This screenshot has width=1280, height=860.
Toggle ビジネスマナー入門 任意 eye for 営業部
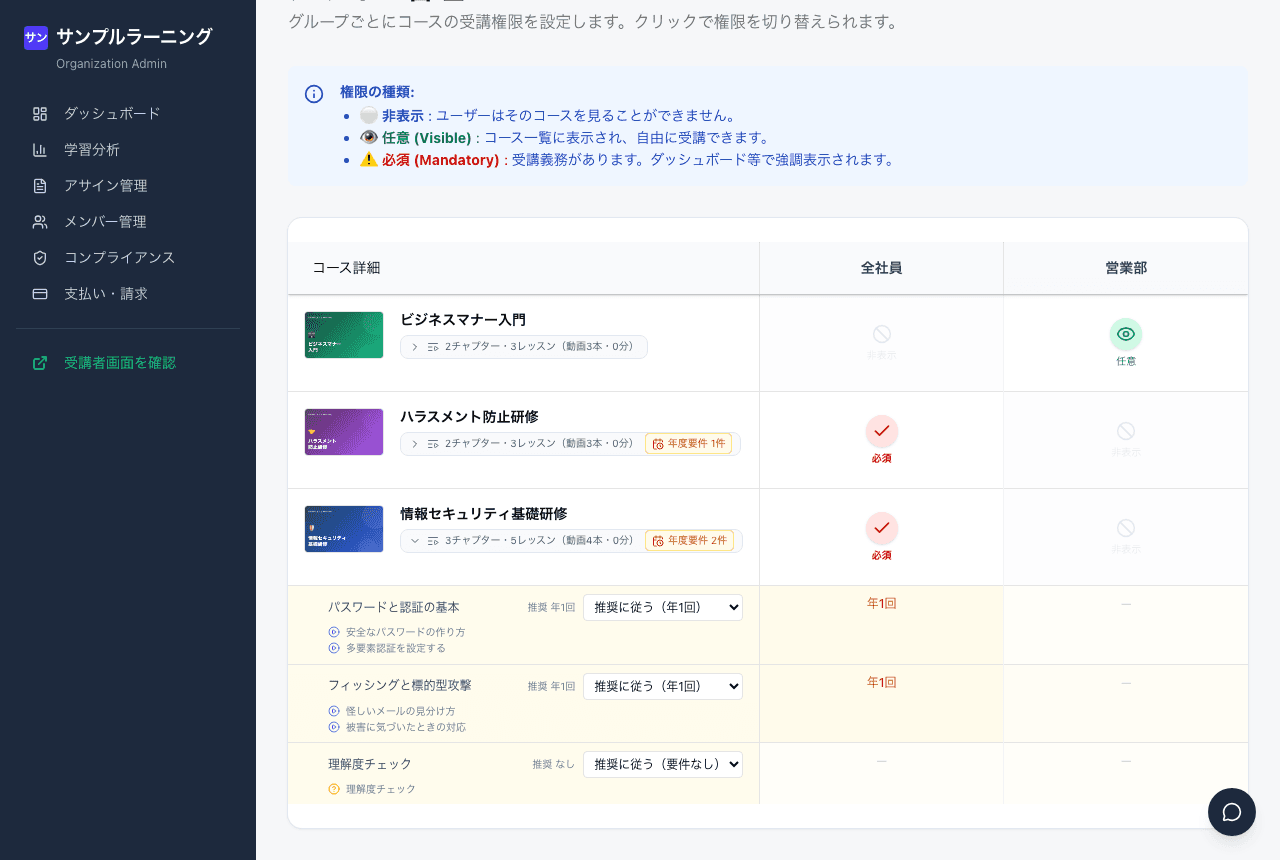point(1126,342)
